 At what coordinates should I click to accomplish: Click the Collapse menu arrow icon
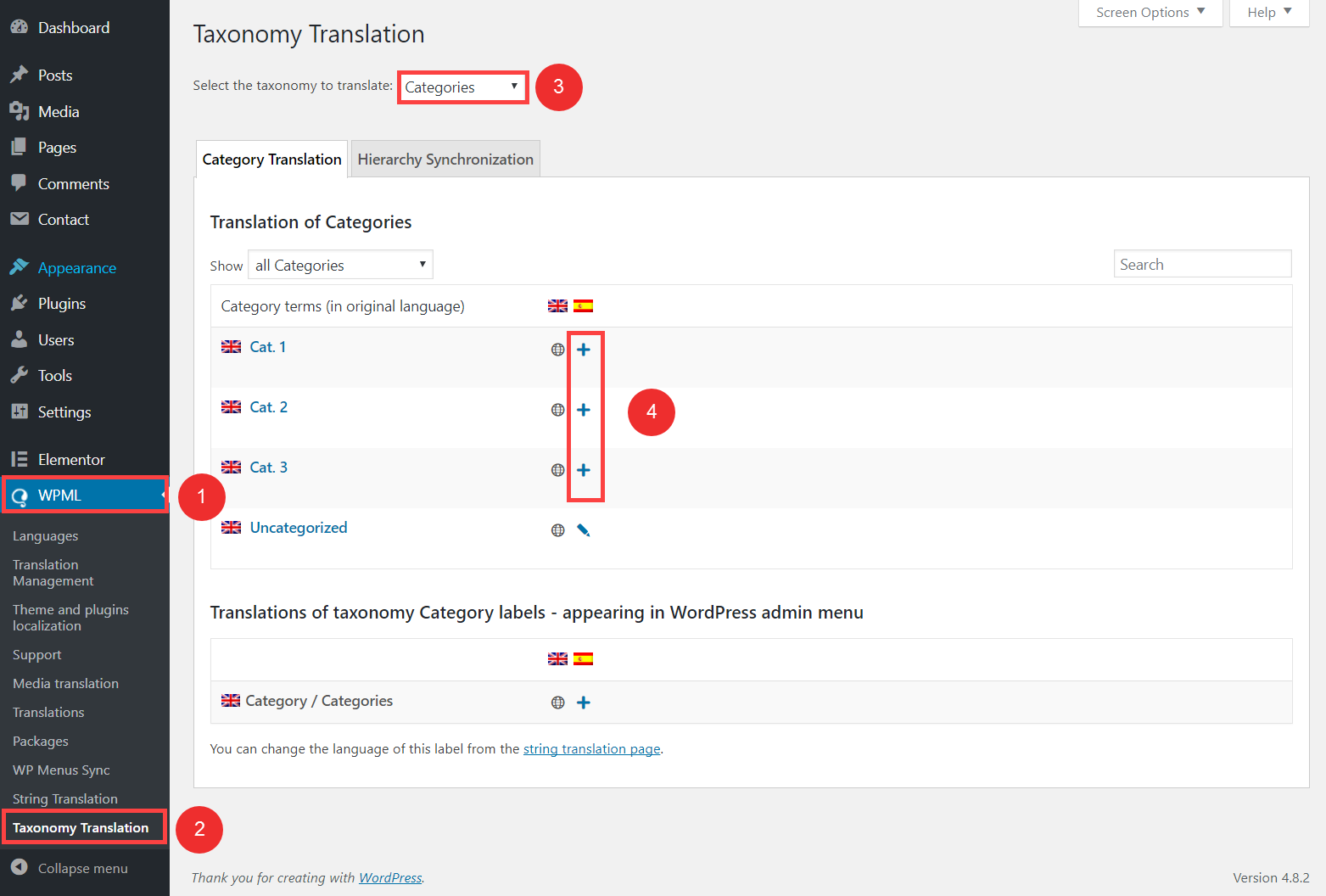coord(20,867)
